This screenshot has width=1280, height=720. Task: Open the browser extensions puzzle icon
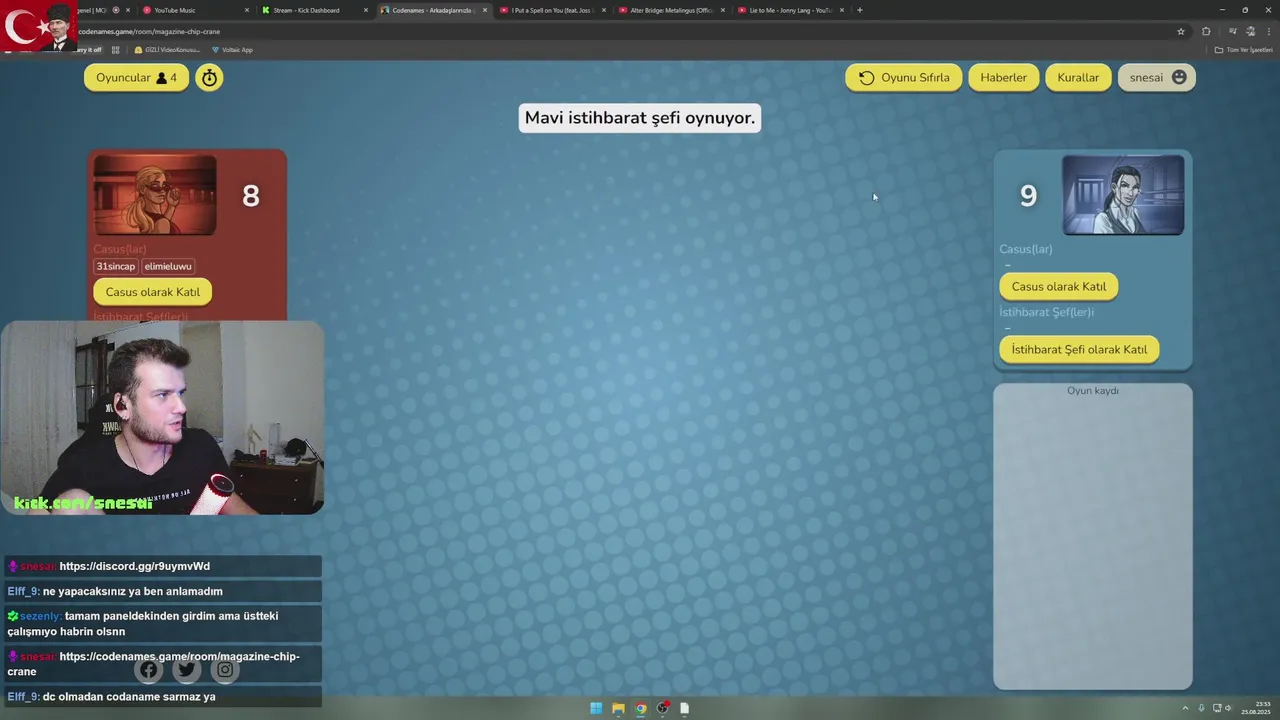pyautogui.click(x=1206, y=31)
